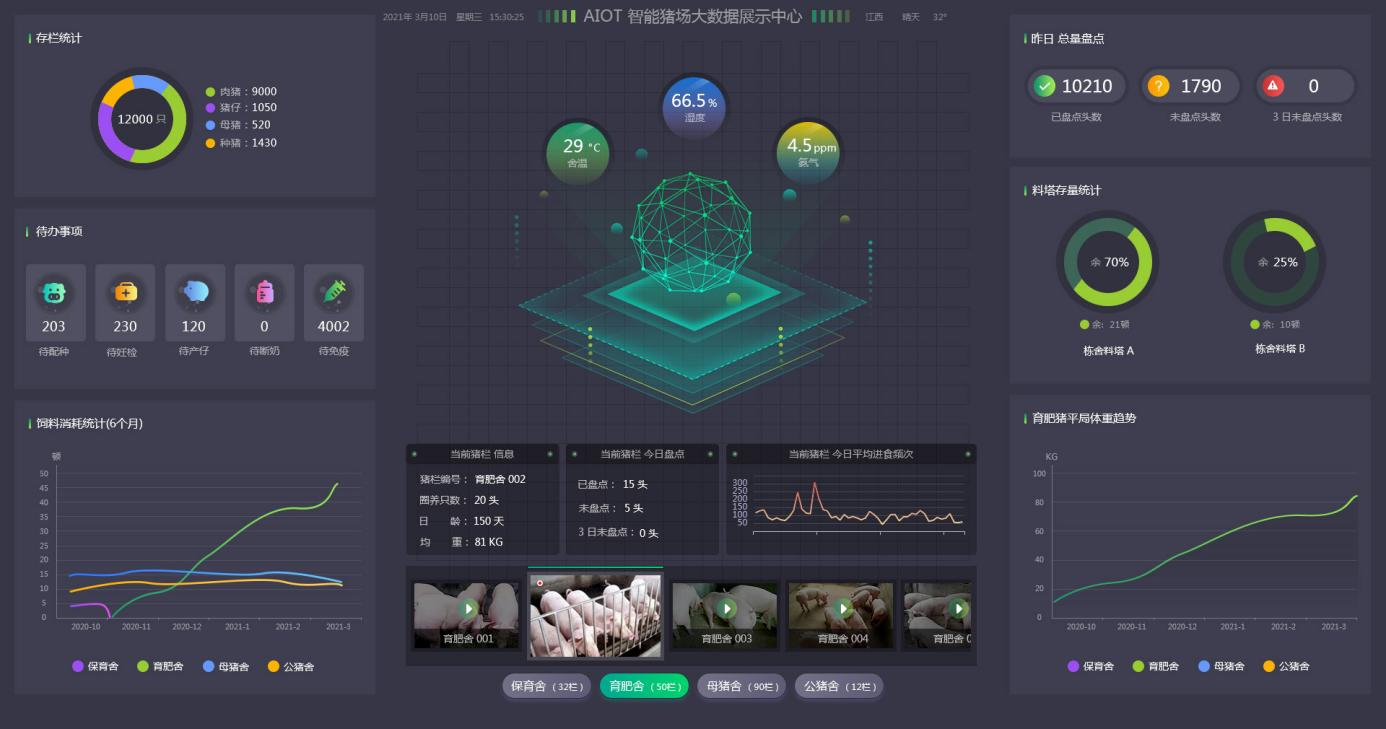Toggle the 肉猪：9000 legend entry

coord(241,92)
